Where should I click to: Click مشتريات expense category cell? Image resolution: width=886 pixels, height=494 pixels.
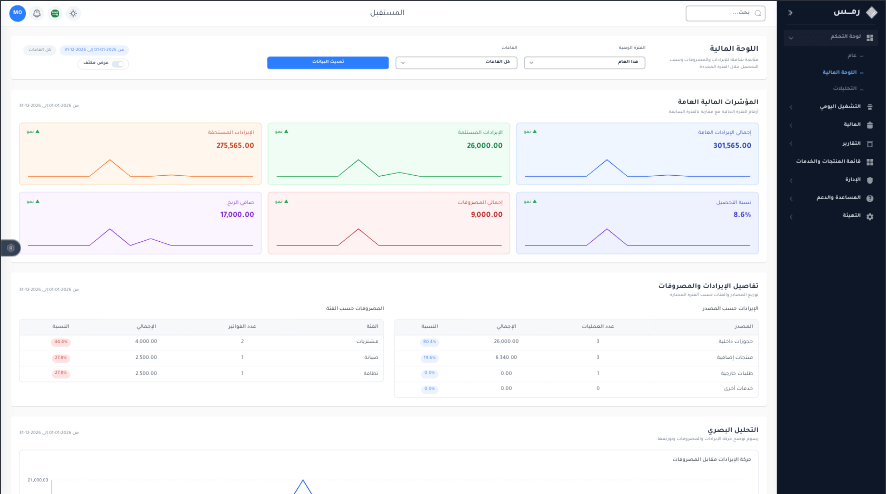coord(367,341)
